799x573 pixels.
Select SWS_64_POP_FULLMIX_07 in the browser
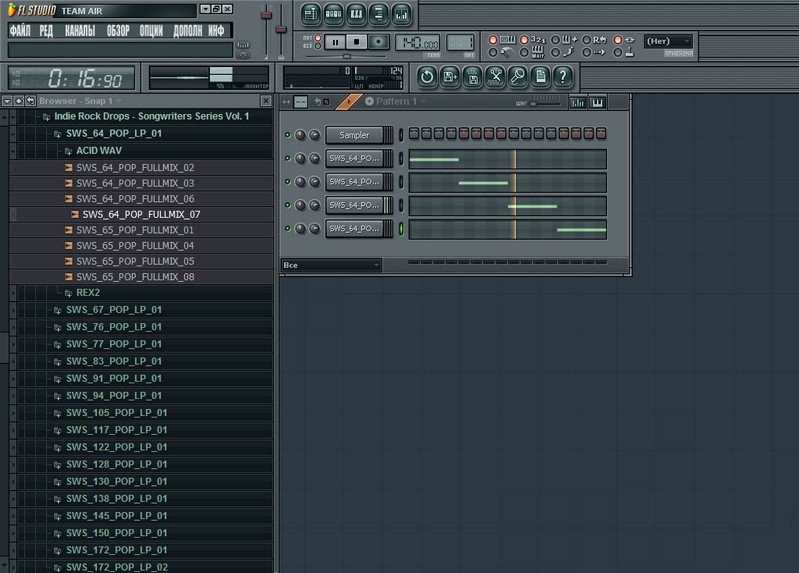click(x=141, y=214)
